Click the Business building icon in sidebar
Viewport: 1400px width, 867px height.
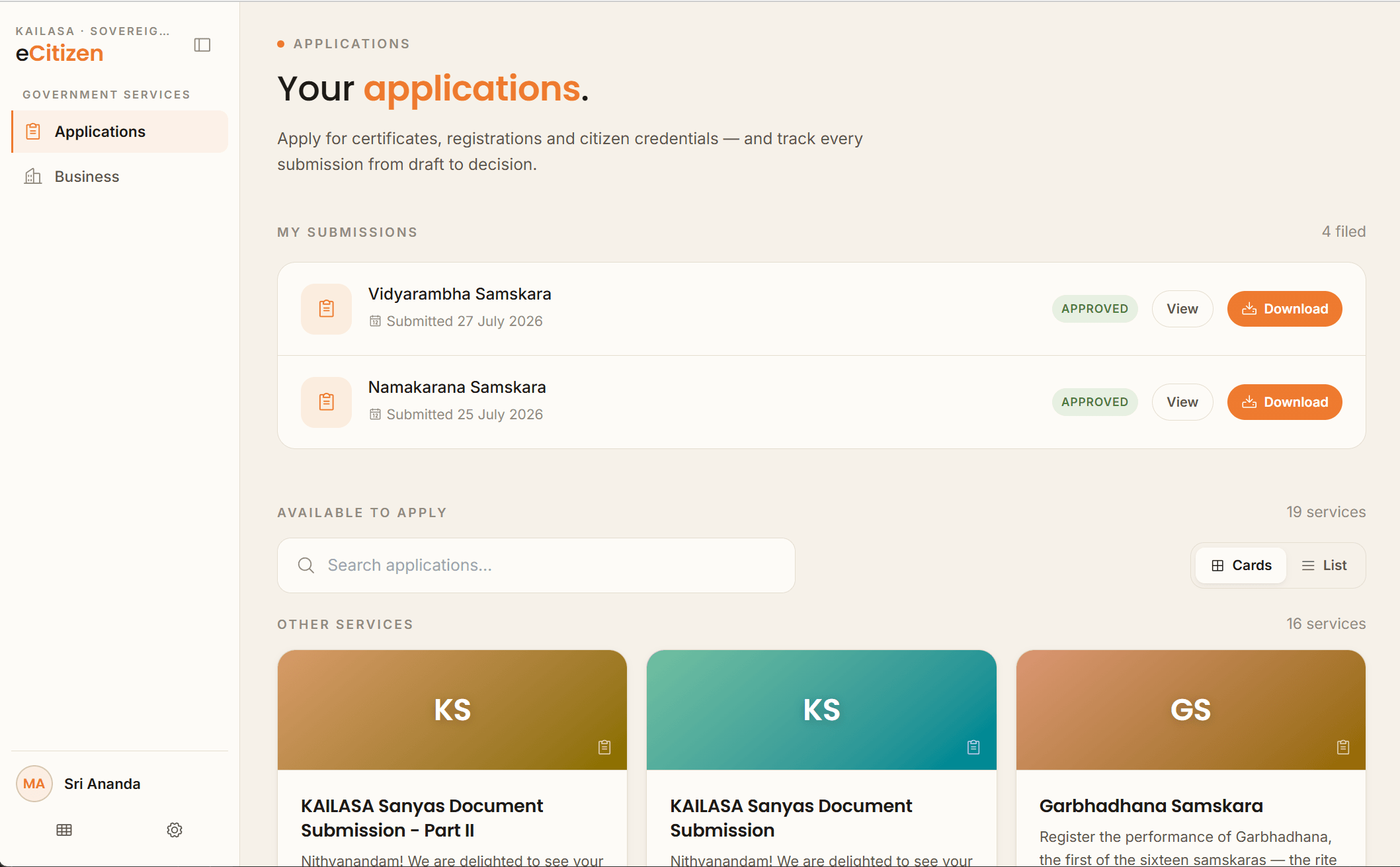click(33, 177)
